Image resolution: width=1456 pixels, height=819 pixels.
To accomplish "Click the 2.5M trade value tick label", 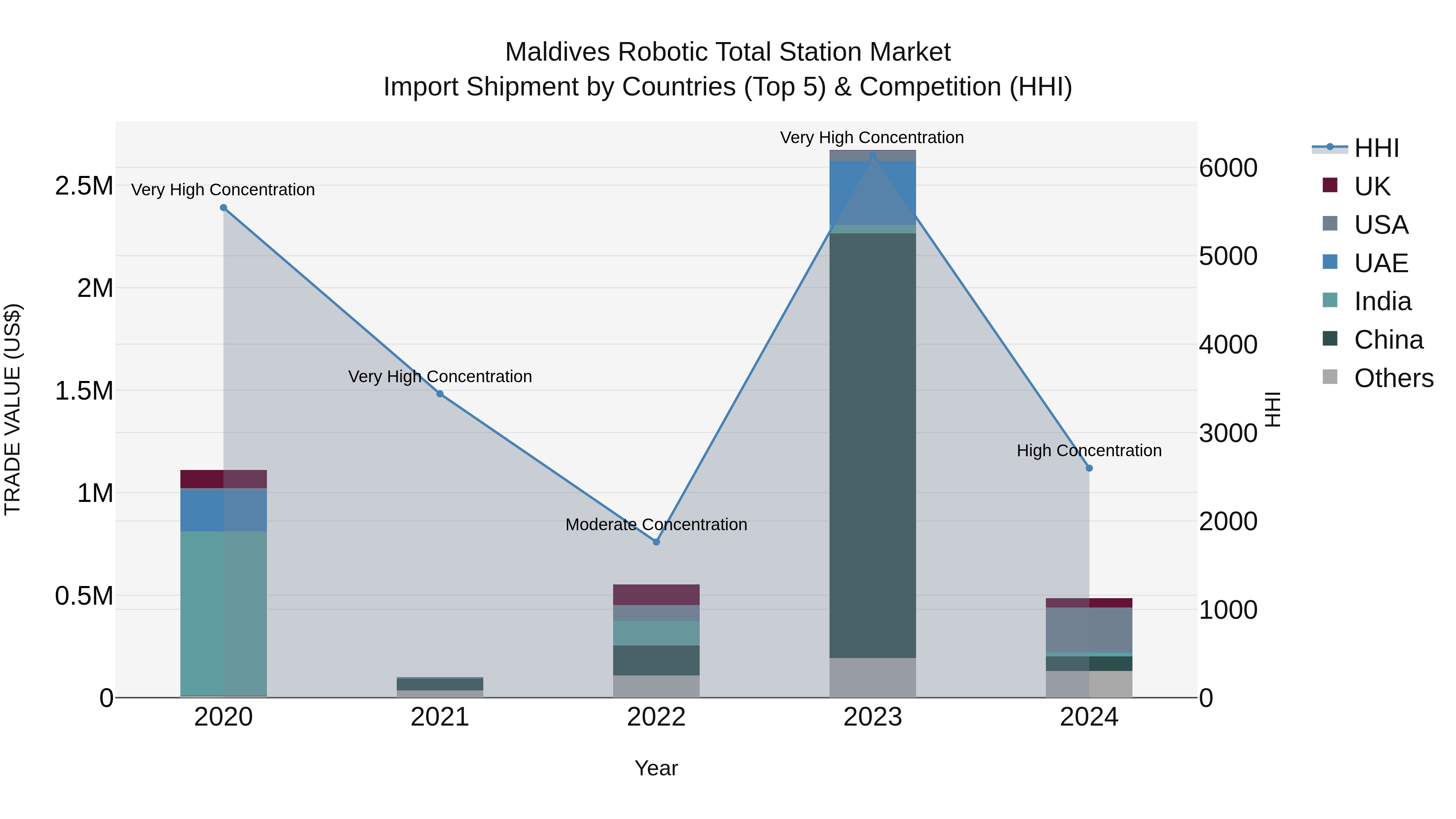I will click(x=84, y=186).
